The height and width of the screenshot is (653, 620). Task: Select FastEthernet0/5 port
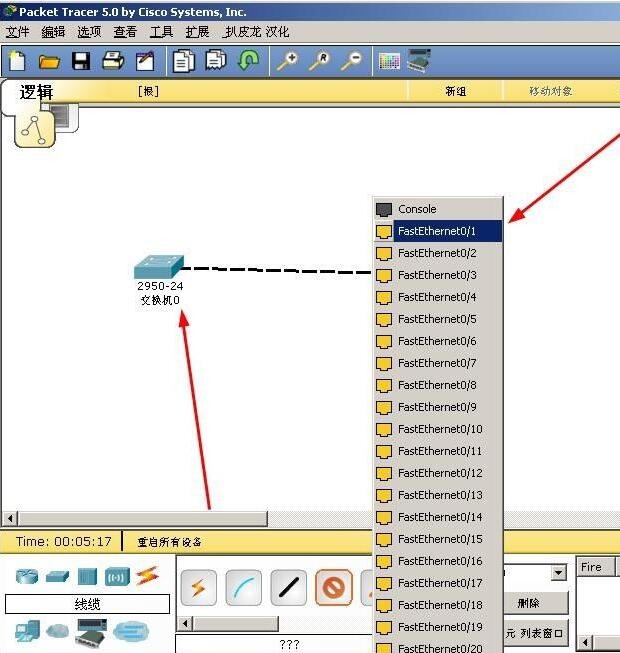point(438,319)
